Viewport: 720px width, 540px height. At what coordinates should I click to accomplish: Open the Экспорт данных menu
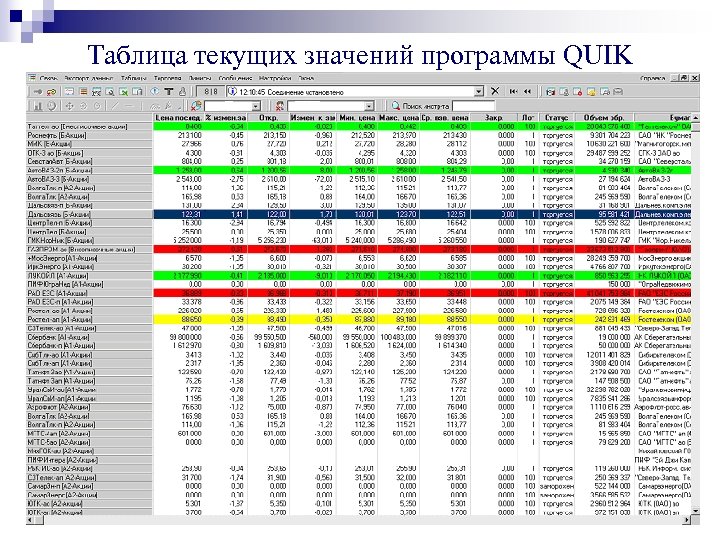pyautogui.click(x=88, y=79)
